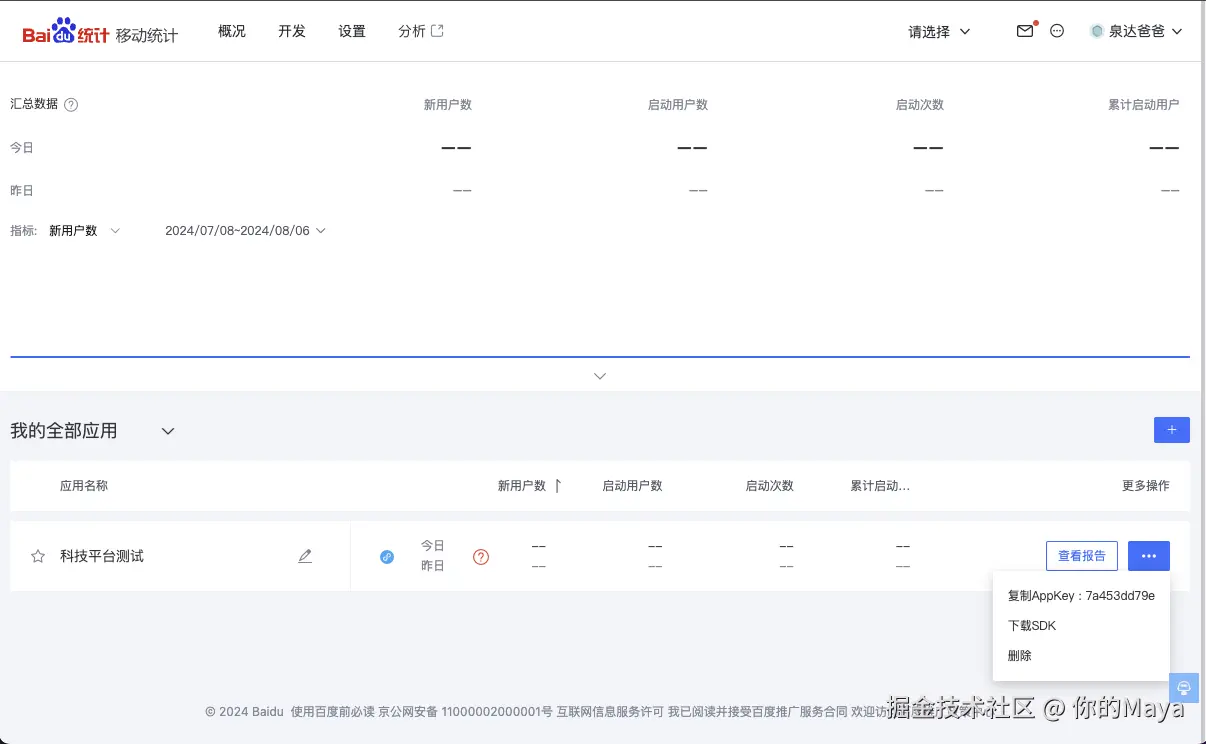Open the 使用百度前必读 footer link

pos(333,712)
